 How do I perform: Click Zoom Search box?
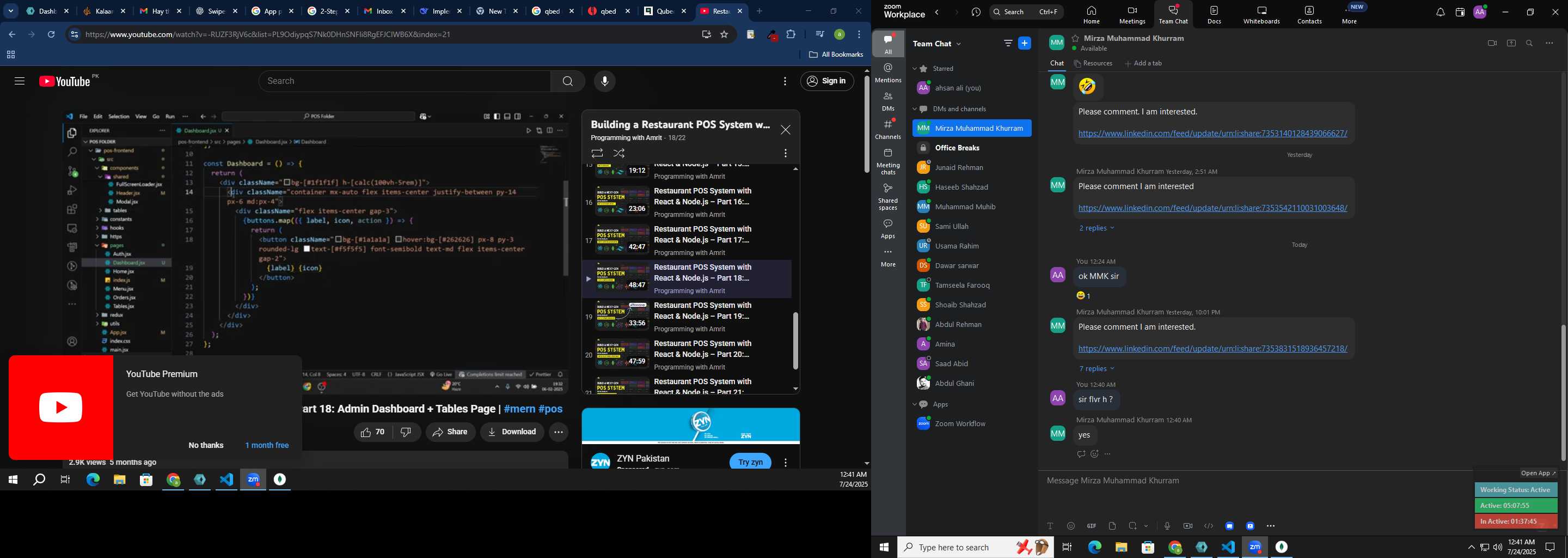coord(1026,12)
